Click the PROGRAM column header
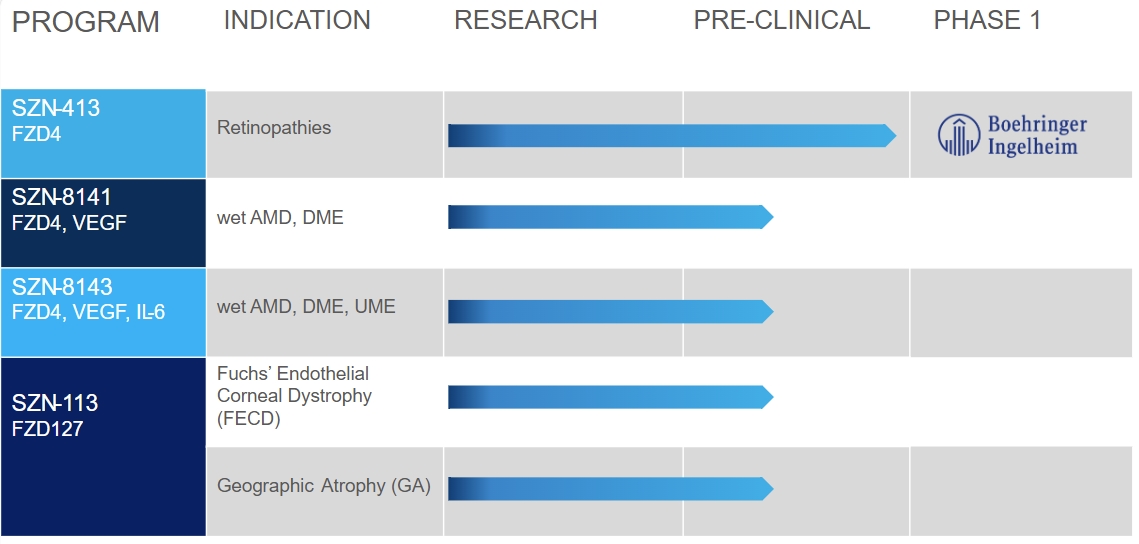 click(86, 22)
